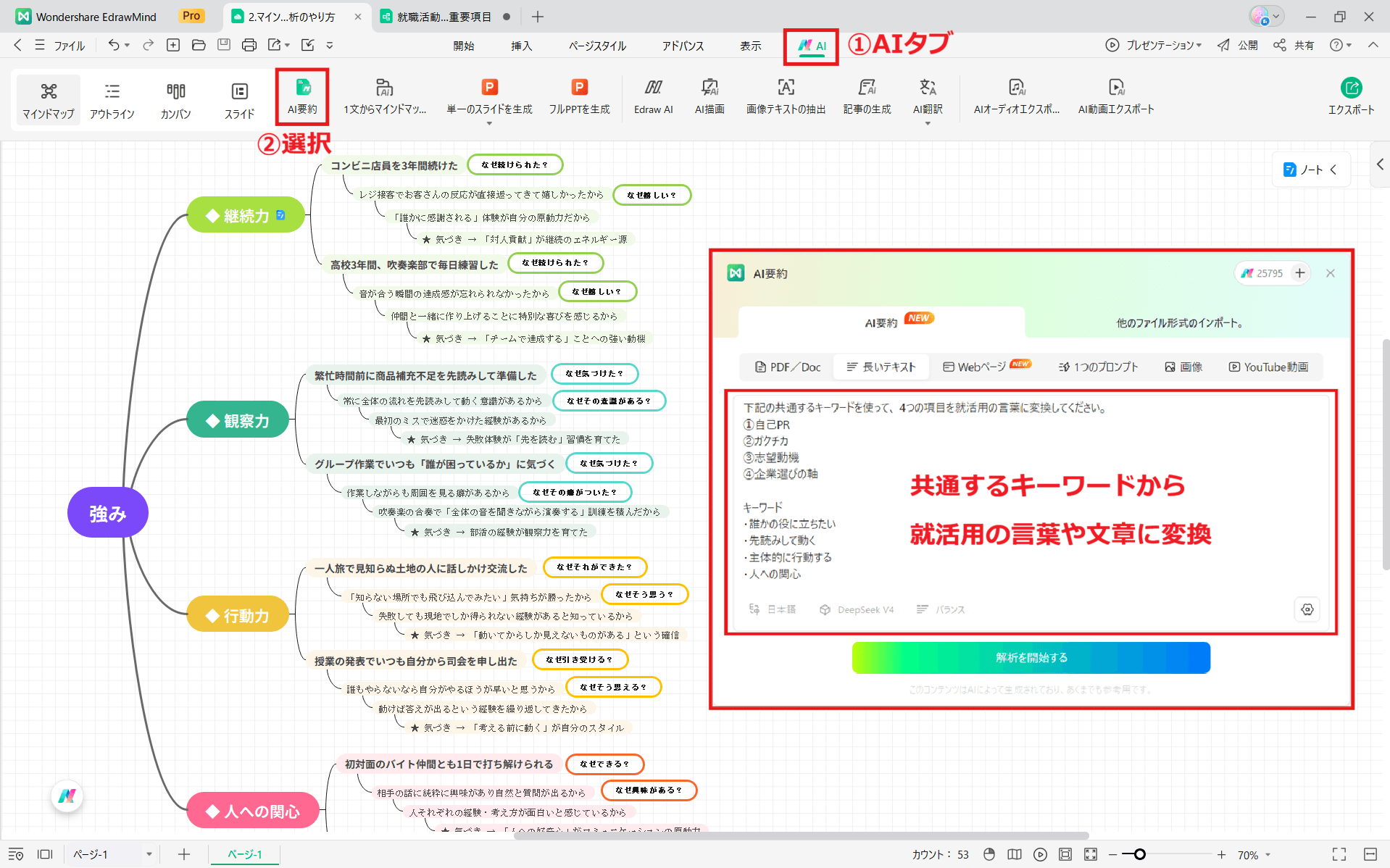Print the mind map
1390x868 pixels.
pyautogui.click(x=249, y=45)
